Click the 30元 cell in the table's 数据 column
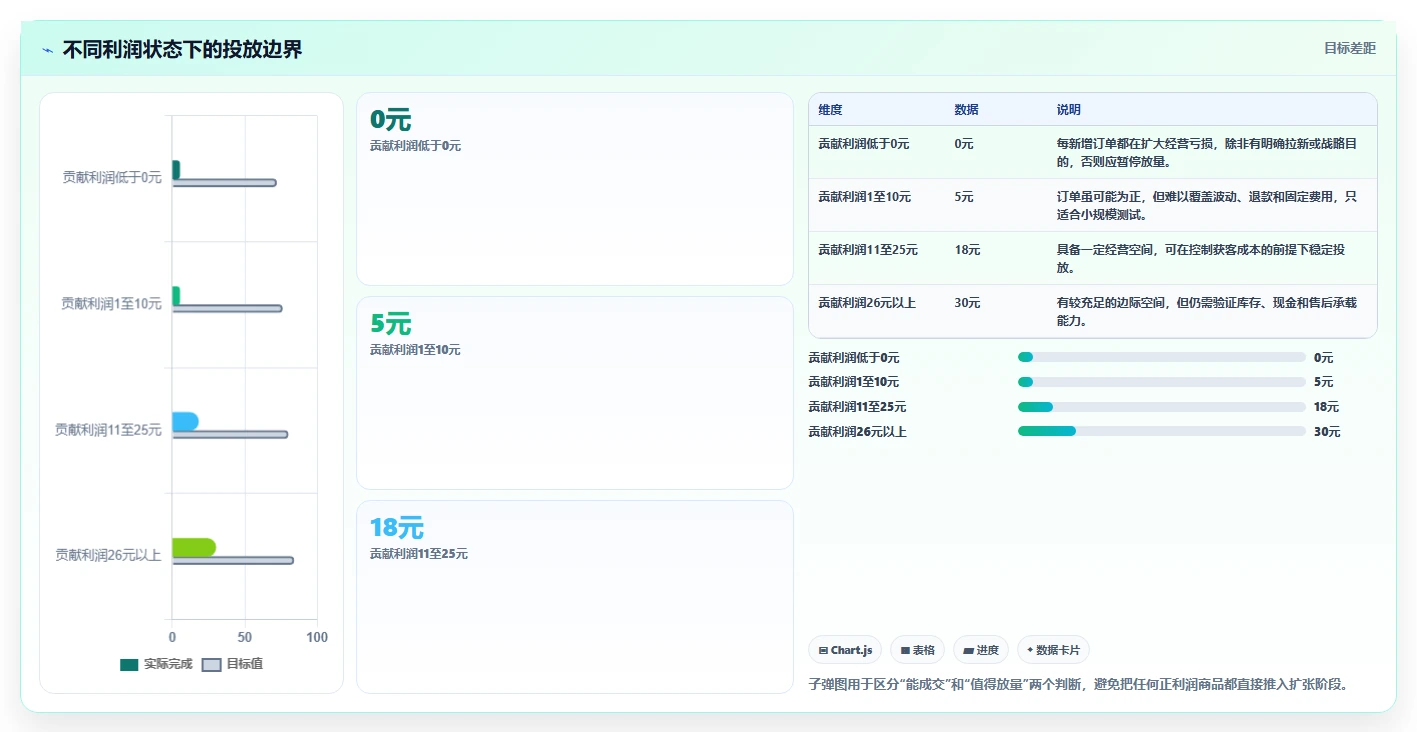Image resolution: width=1417 pixels, height=732 pixels. click(967, 303)
